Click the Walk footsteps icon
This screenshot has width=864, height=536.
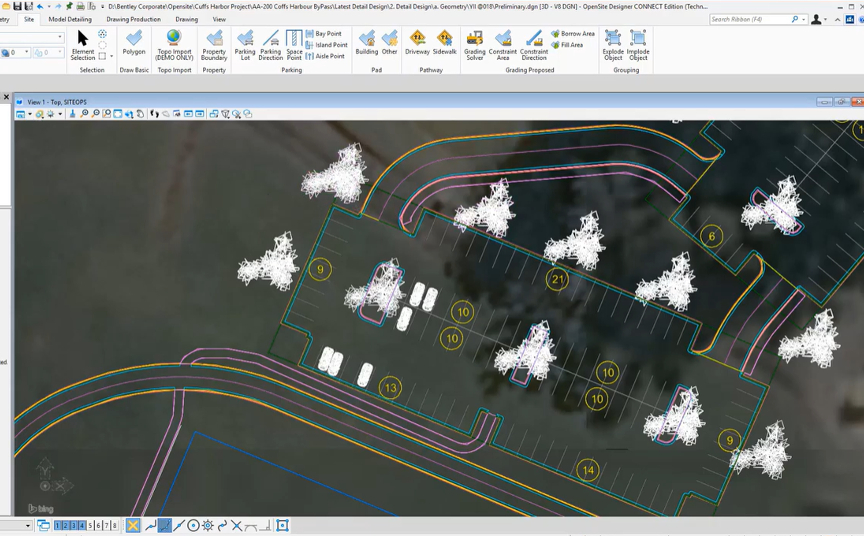tap(154, 114)
